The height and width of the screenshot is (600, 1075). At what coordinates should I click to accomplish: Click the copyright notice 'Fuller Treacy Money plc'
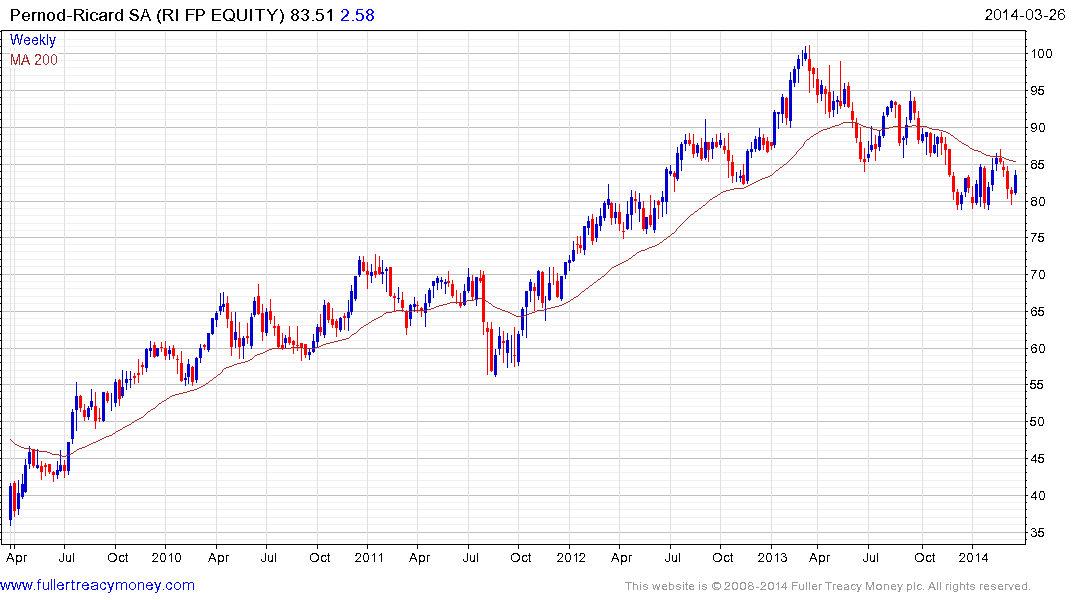856,586
